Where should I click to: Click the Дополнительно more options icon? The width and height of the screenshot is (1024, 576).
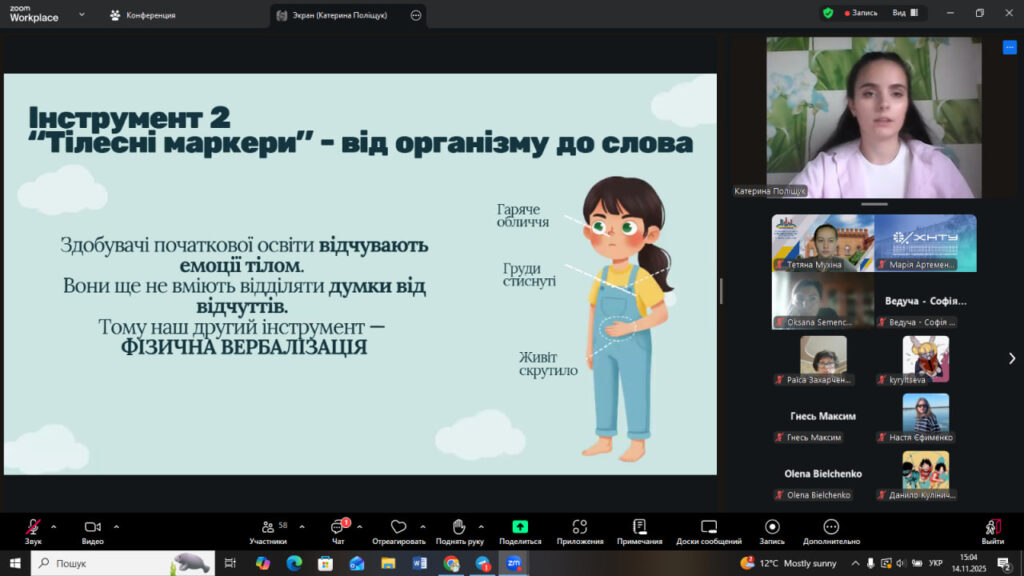pos(831,530)
